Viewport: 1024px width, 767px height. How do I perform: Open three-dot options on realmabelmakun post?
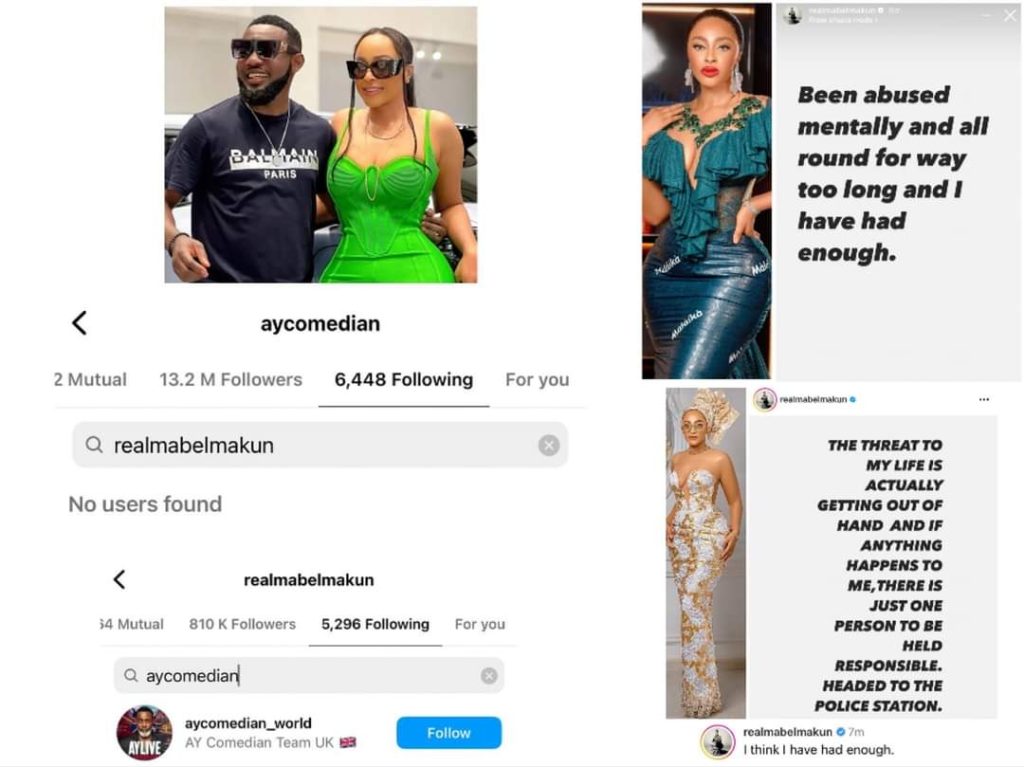point(984,399)
